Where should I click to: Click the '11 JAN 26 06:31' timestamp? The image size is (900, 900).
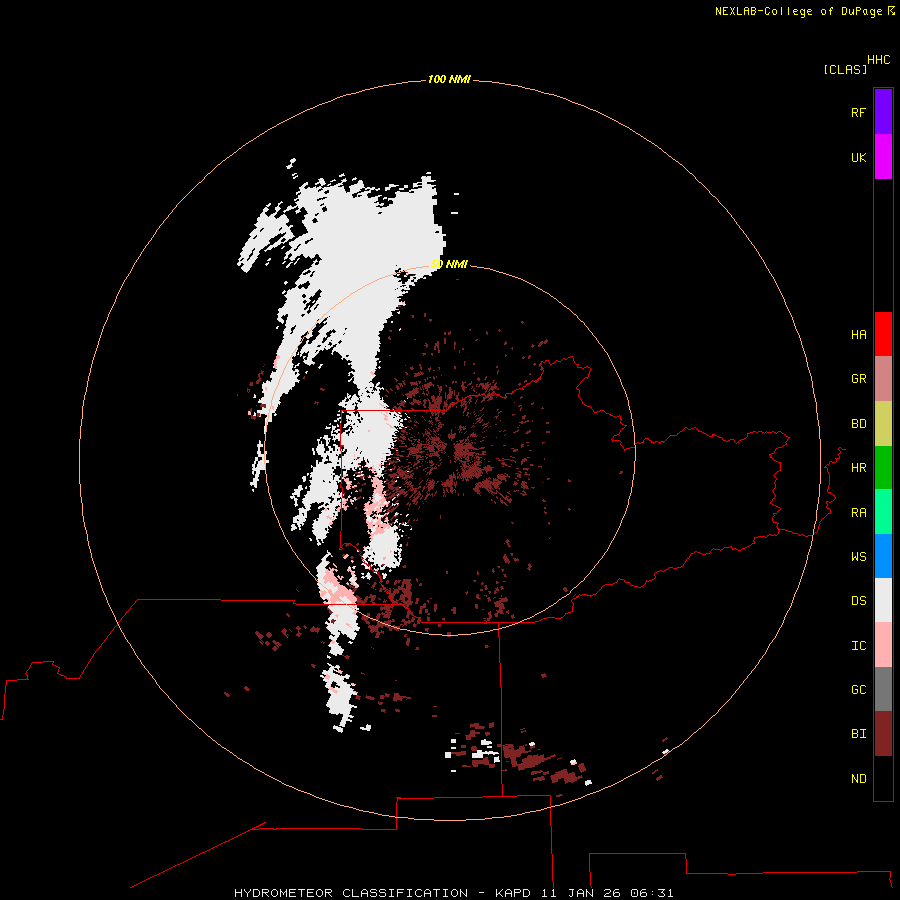(607, 893)
